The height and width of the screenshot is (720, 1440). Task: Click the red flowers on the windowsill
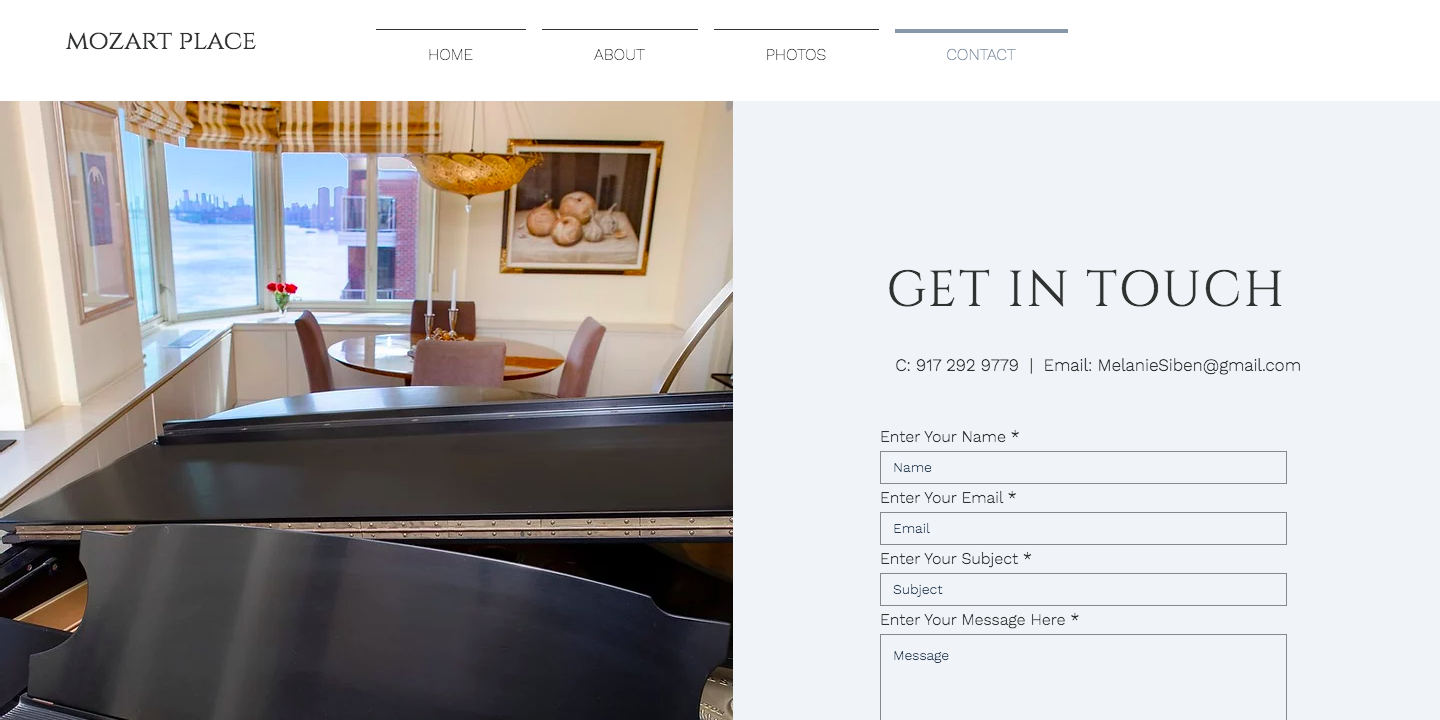282,295
